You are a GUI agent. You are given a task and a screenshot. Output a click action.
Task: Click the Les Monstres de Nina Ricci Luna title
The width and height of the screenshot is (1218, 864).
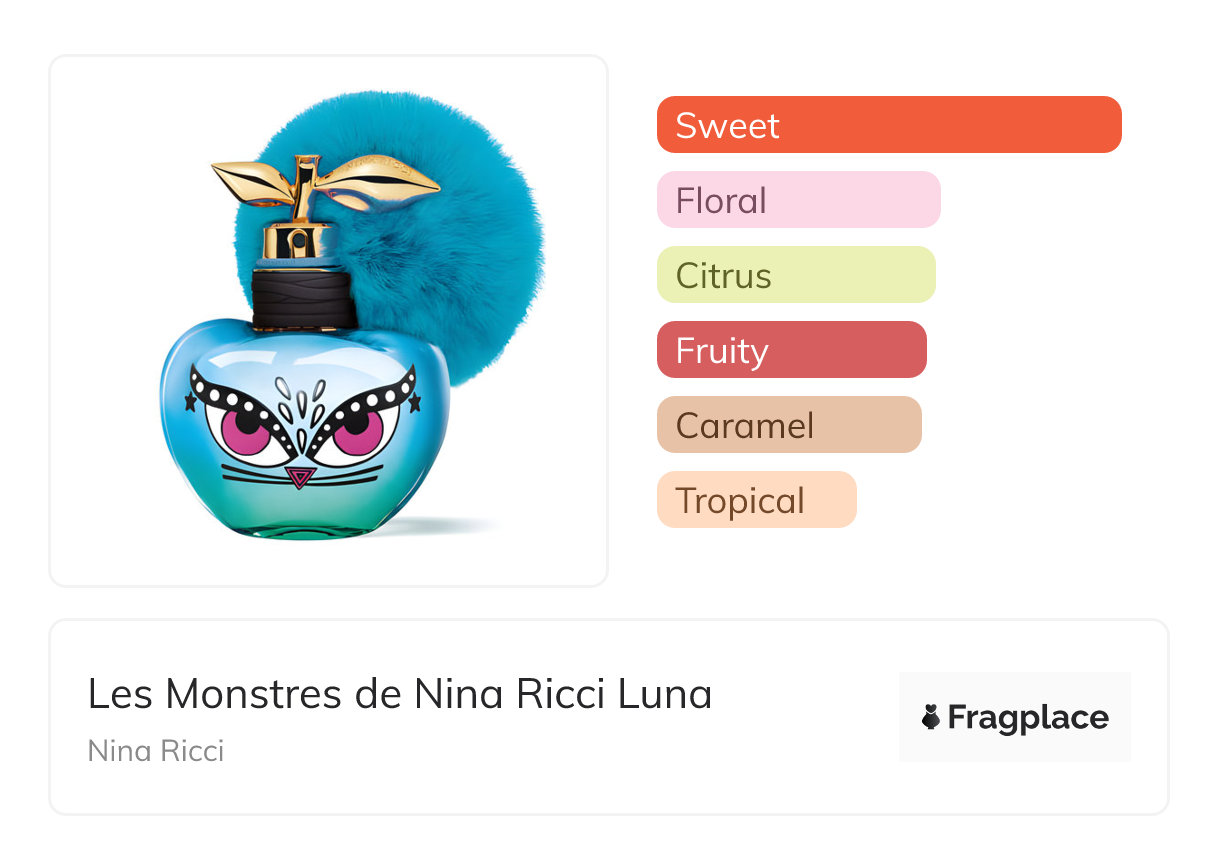point(400,693)
